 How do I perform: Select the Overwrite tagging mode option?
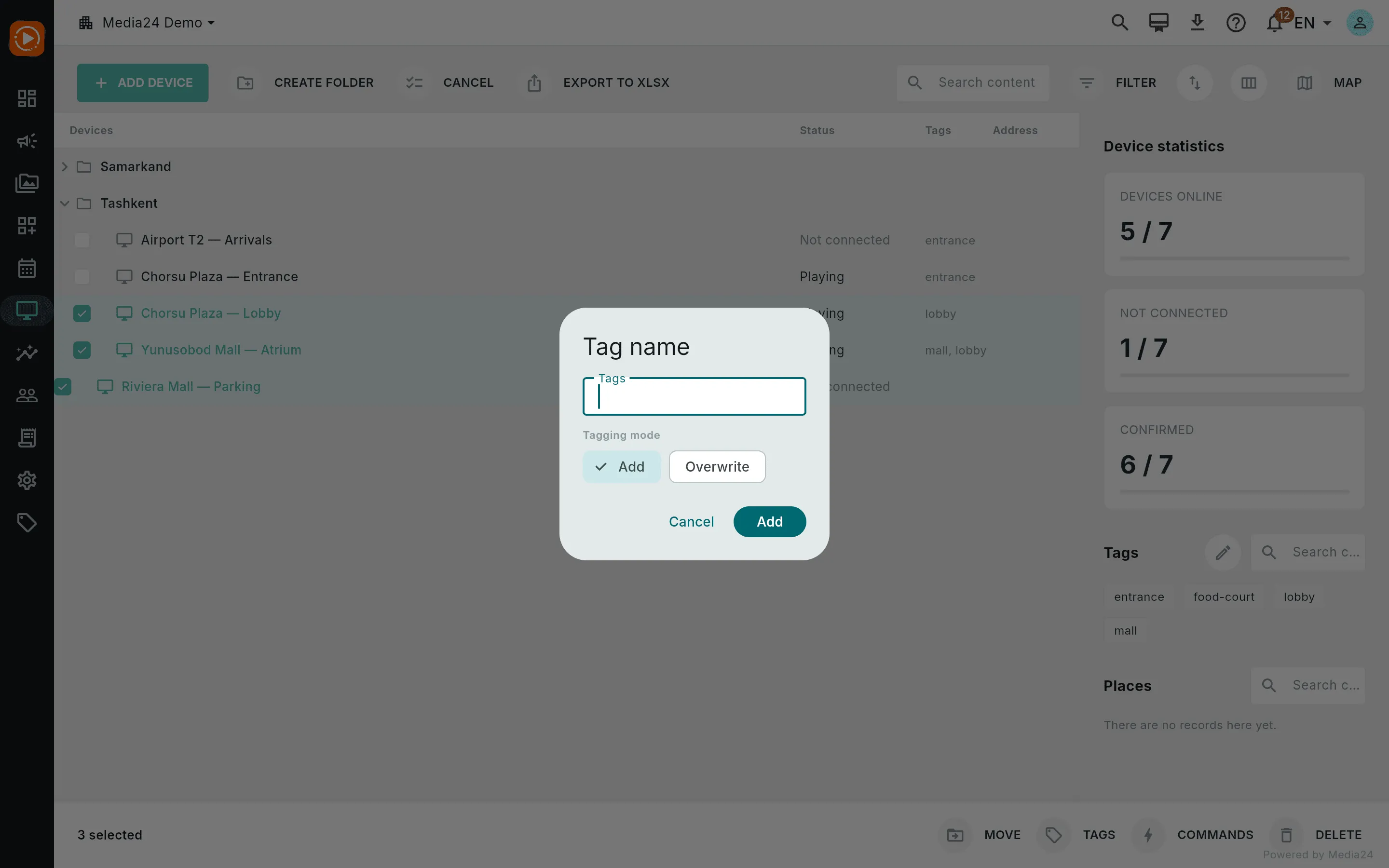717,467
